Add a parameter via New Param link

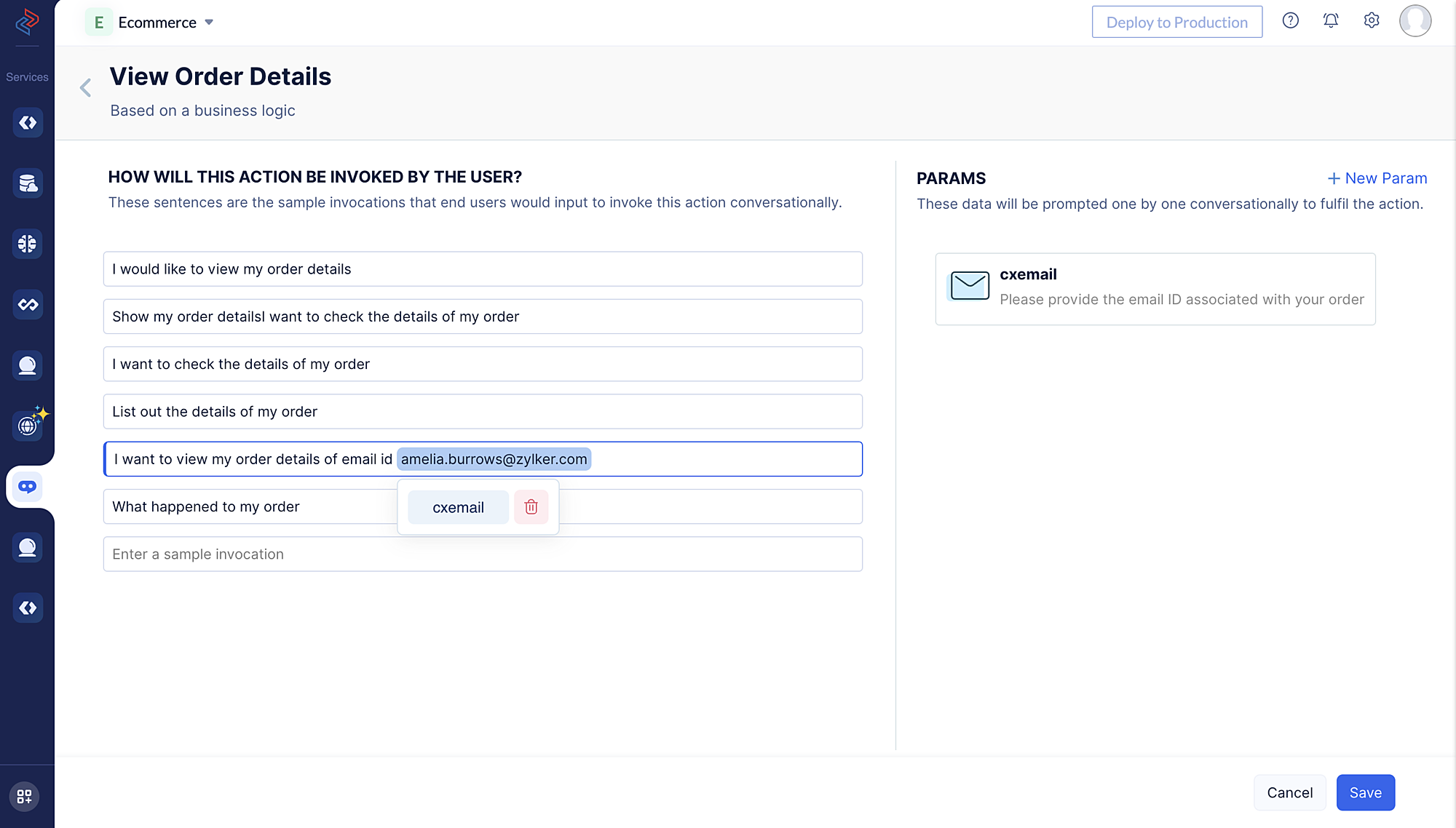(x=1377, y=178)
